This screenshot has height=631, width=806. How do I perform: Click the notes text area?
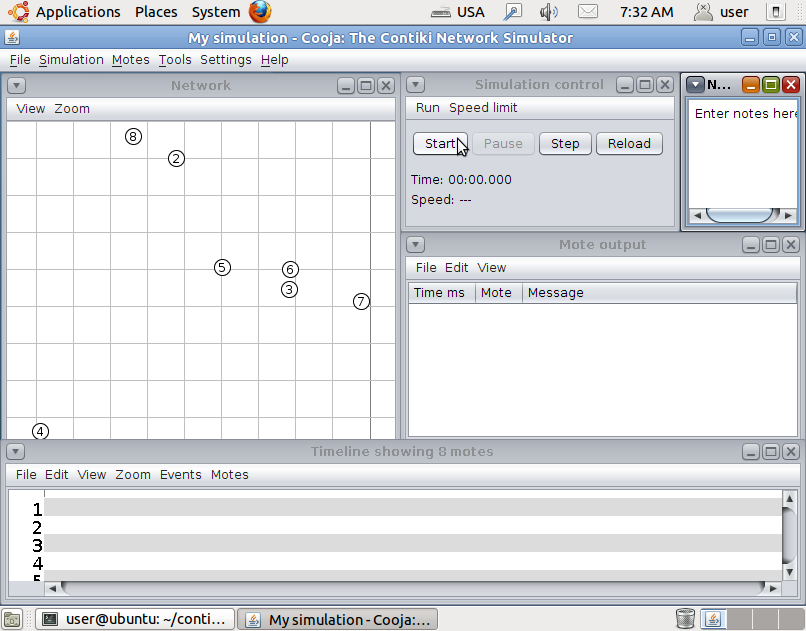pyautogui.click(x=743, y=154)
